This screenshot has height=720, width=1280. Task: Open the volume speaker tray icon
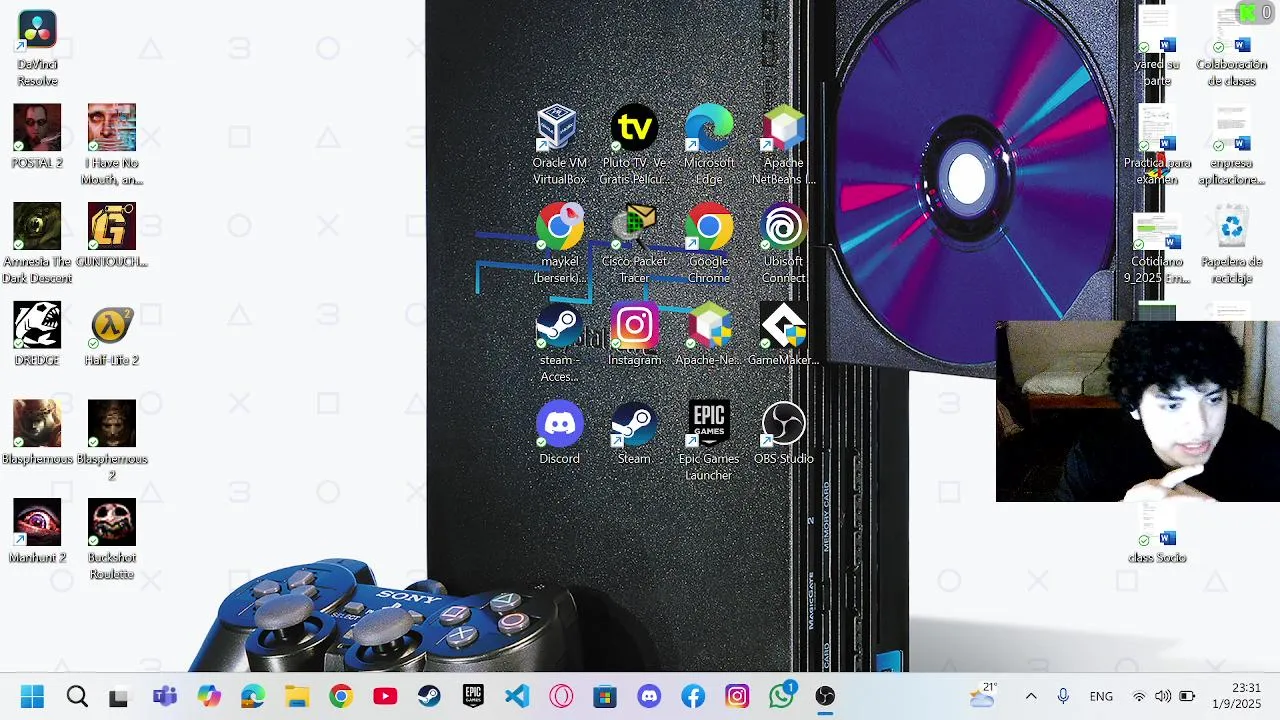pos(1163,696)
